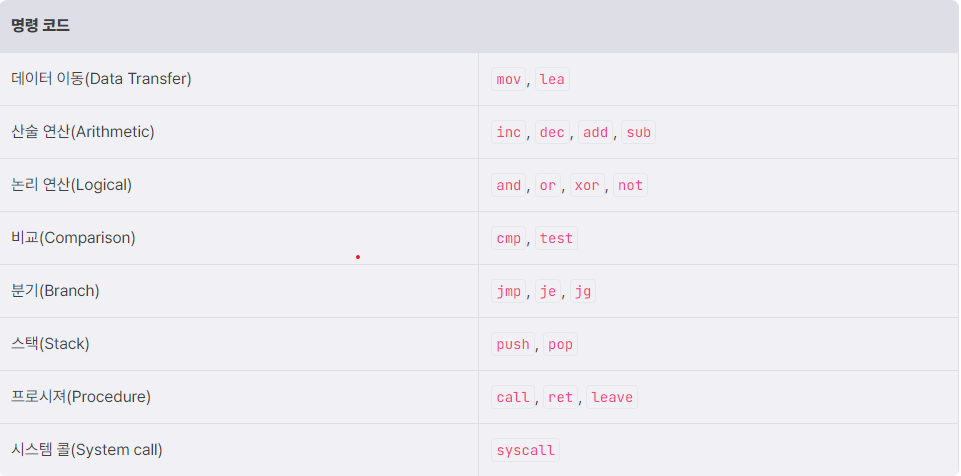Screen dimensions: 961x476
Task: Select the syscall code tag
Action: coord(525,450)
